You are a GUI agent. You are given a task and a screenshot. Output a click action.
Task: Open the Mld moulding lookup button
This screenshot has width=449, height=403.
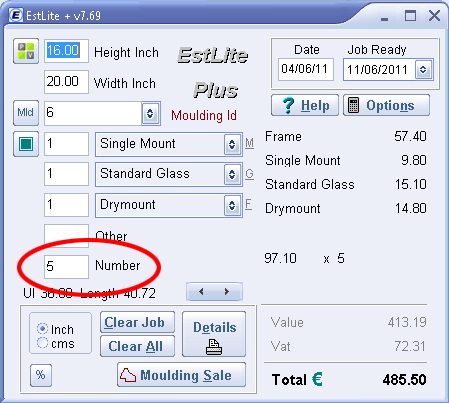pos(26,113)
